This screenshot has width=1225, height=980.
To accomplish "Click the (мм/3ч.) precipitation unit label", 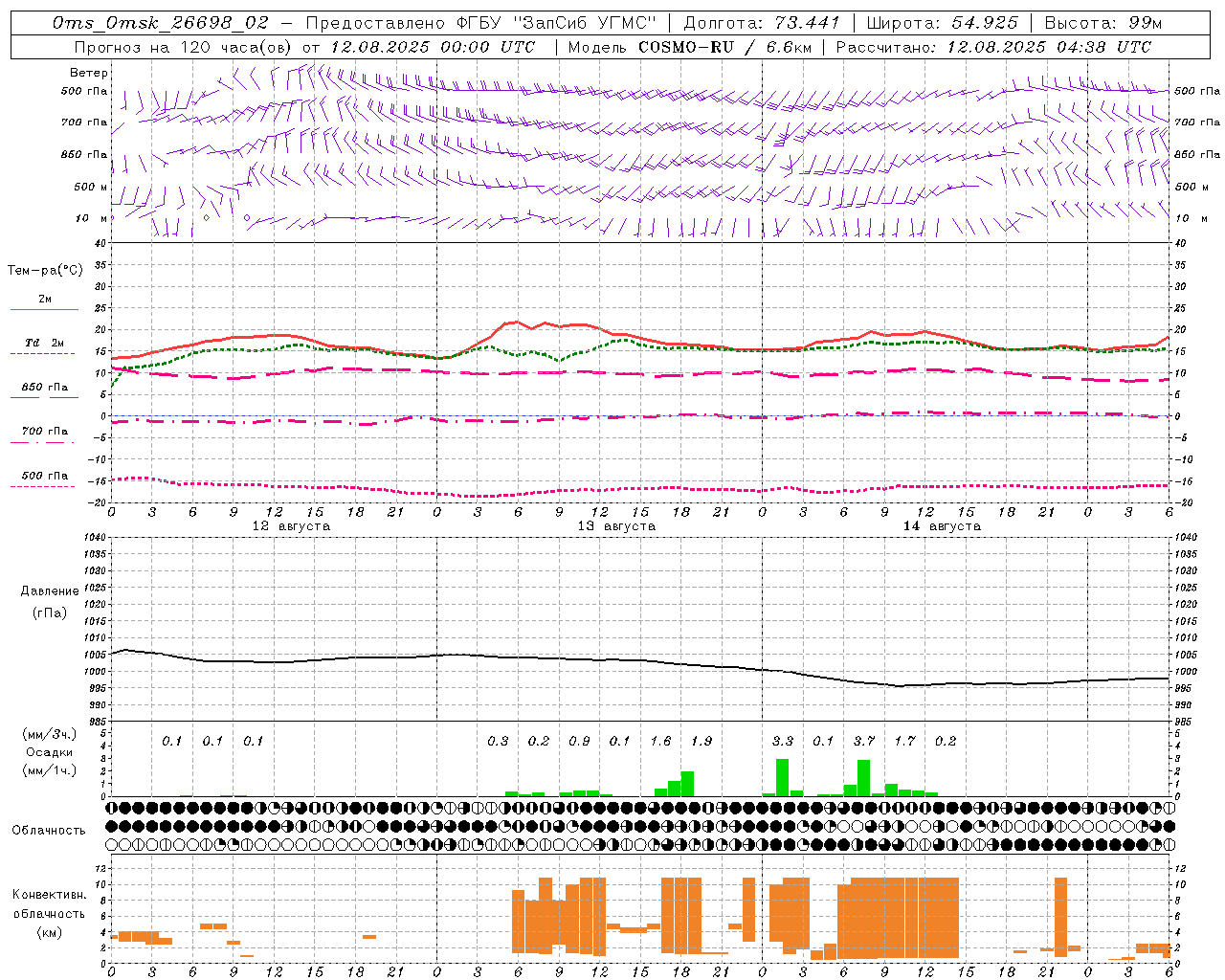I will (x=50, y=734).
